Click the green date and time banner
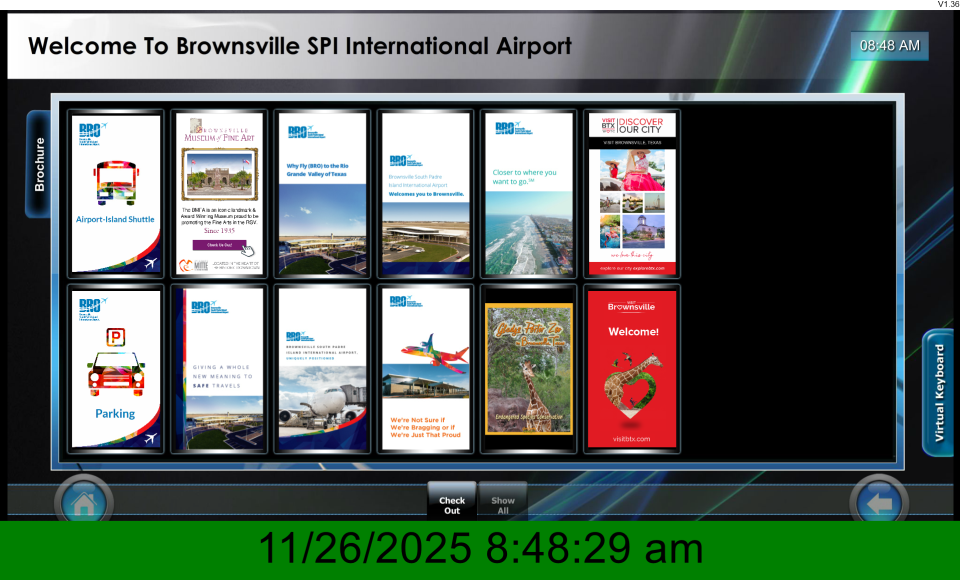960x580 pixels. coord(480,549)
